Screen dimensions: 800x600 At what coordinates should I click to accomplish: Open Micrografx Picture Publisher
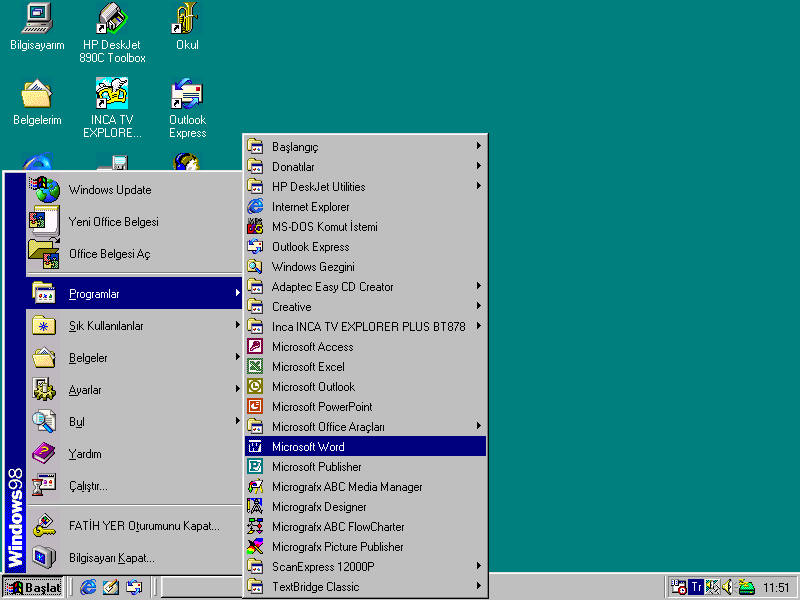tap(365, 546)
